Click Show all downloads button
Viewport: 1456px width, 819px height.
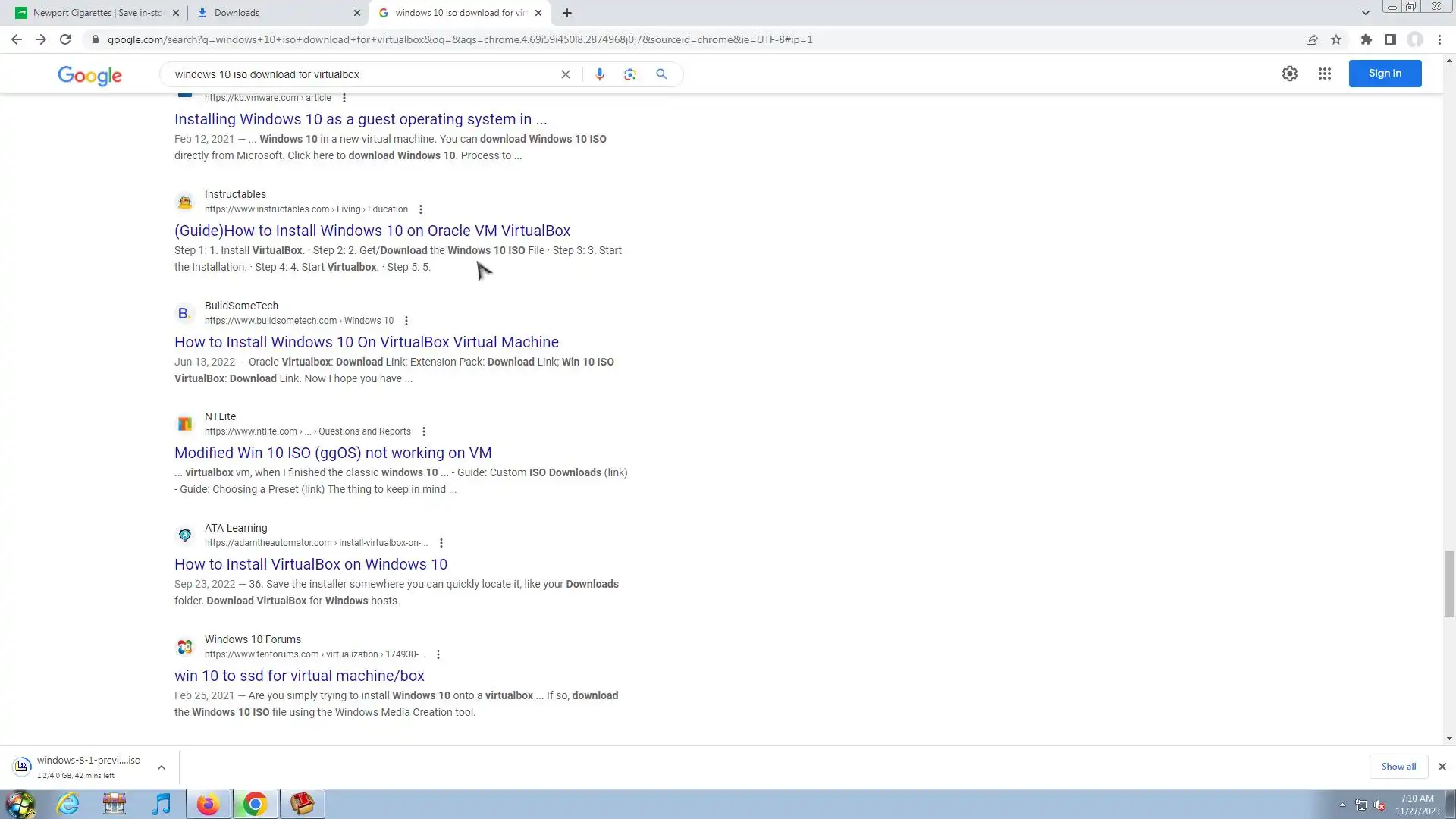[1398, 767]
